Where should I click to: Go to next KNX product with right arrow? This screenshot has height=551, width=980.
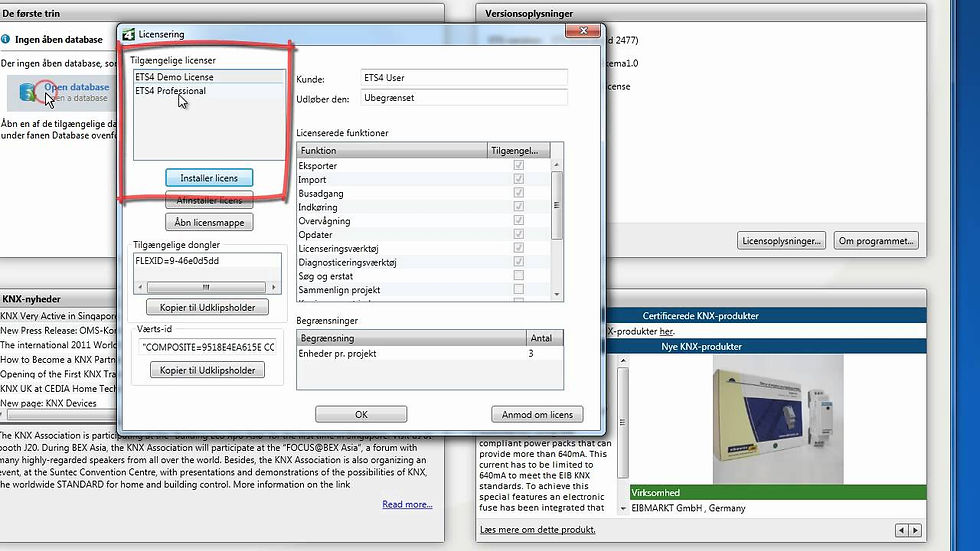pos(915,530)
